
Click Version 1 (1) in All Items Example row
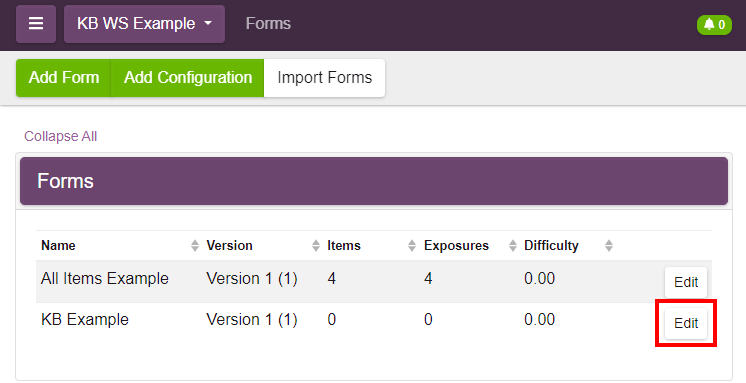pos(252,278)
